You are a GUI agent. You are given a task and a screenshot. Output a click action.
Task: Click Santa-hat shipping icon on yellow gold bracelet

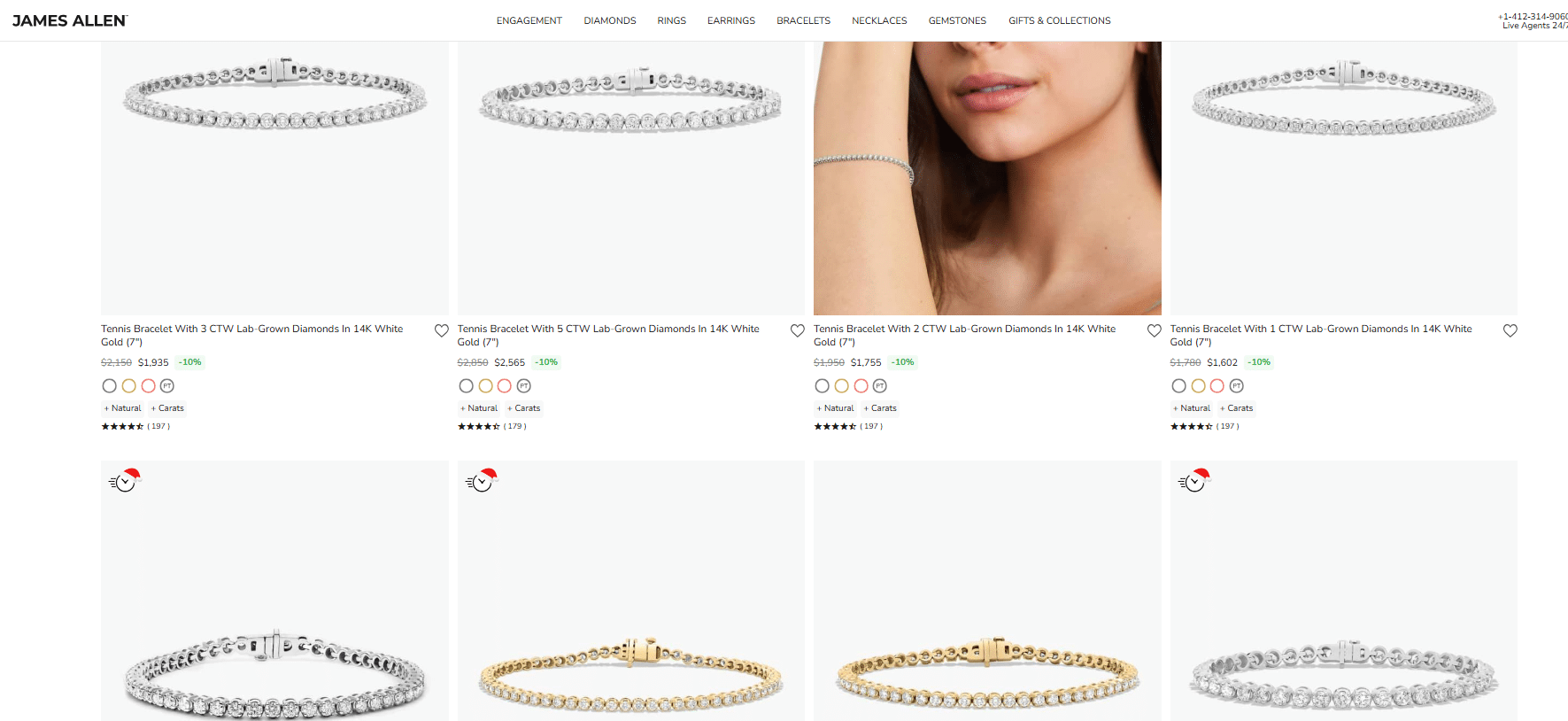[x=481, y=480]
